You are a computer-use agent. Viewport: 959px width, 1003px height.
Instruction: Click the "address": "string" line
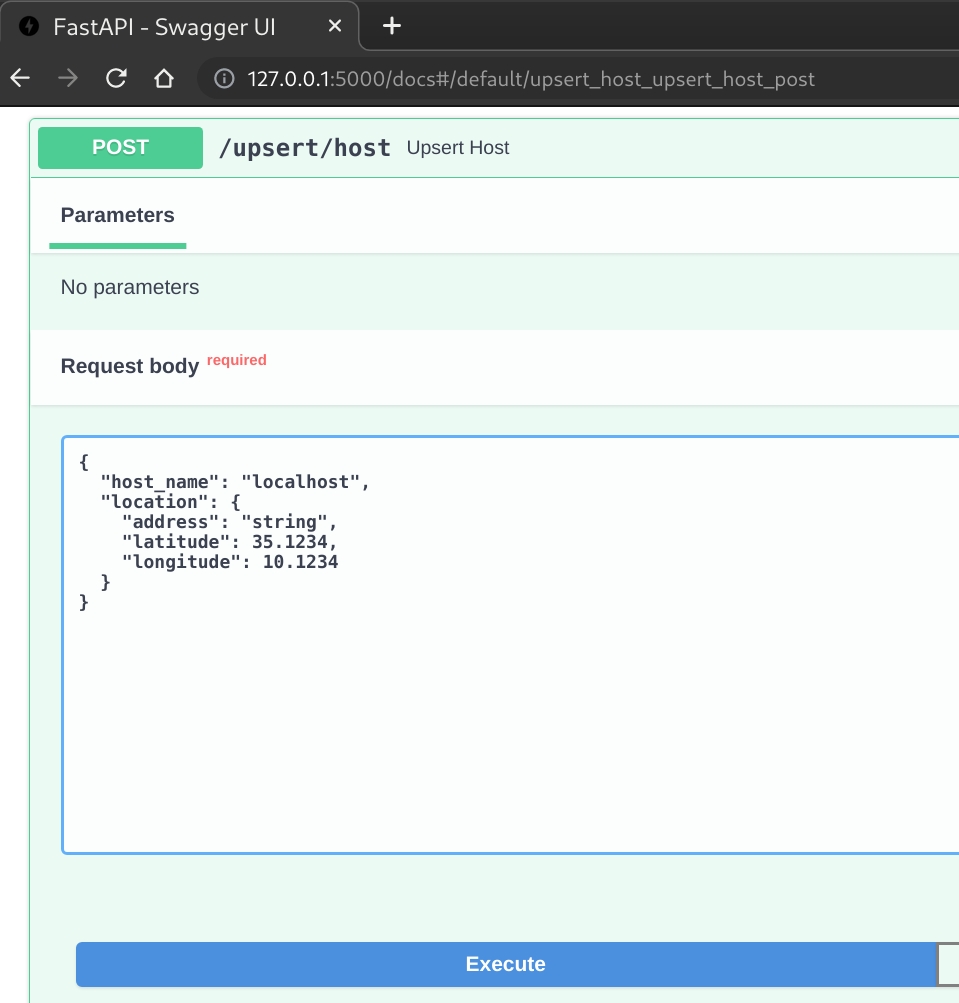230,522
